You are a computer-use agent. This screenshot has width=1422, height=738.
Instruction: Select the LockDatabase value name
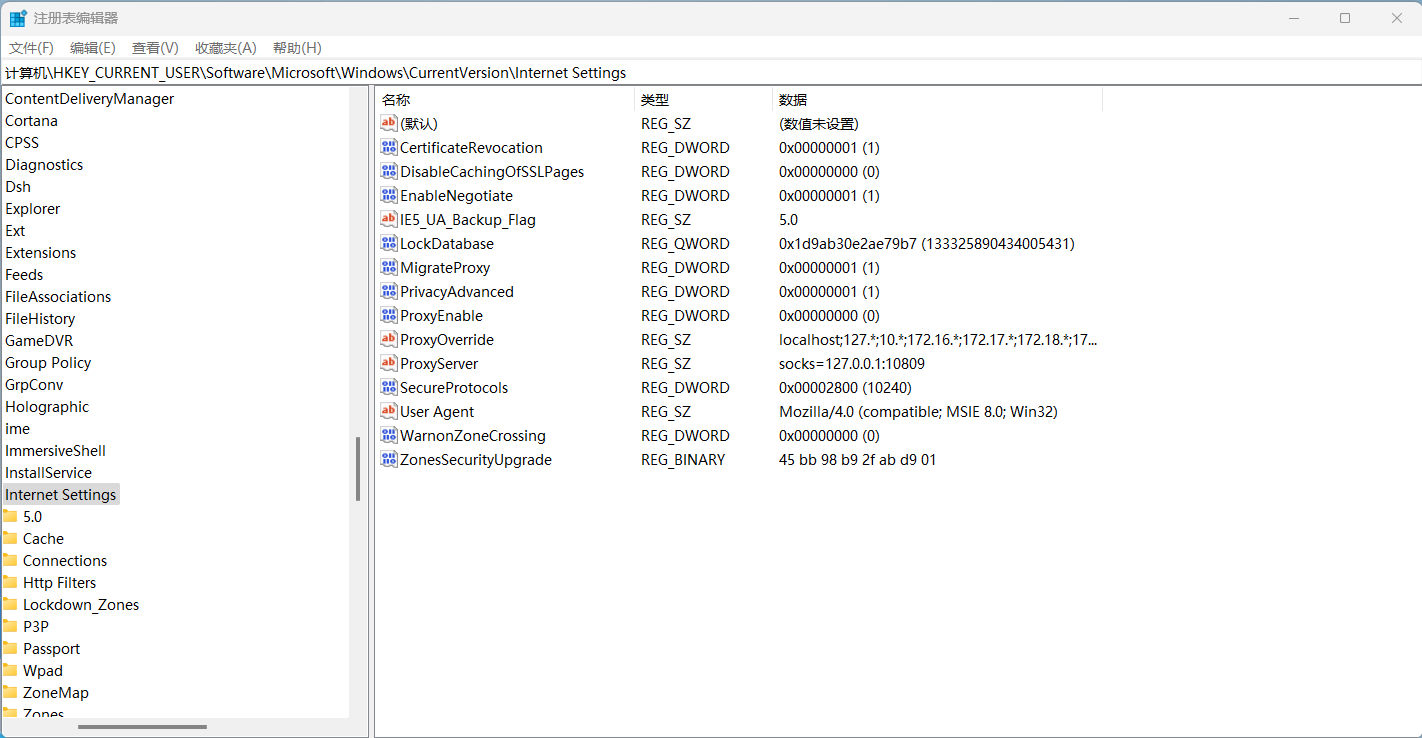(447, 243)
